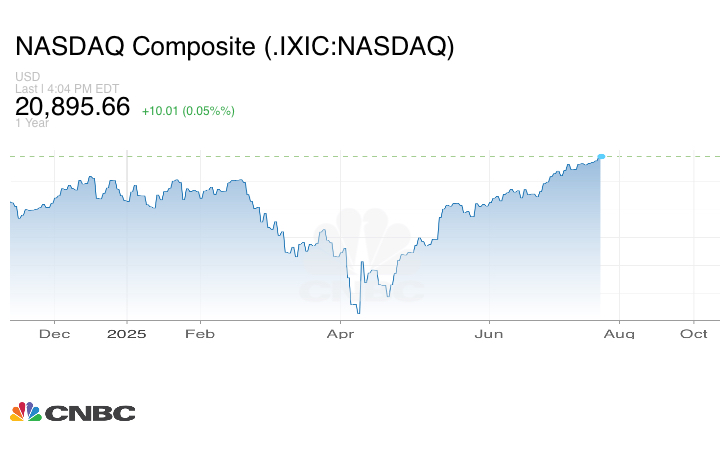Click the Oct label on the time axis
The width and height of the screenshot is (720, 450).
694,333
